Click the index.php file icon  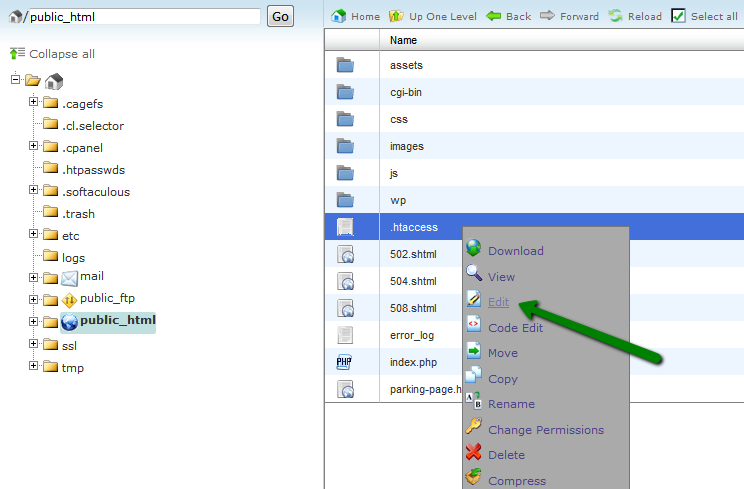click(x=345, y=362)
